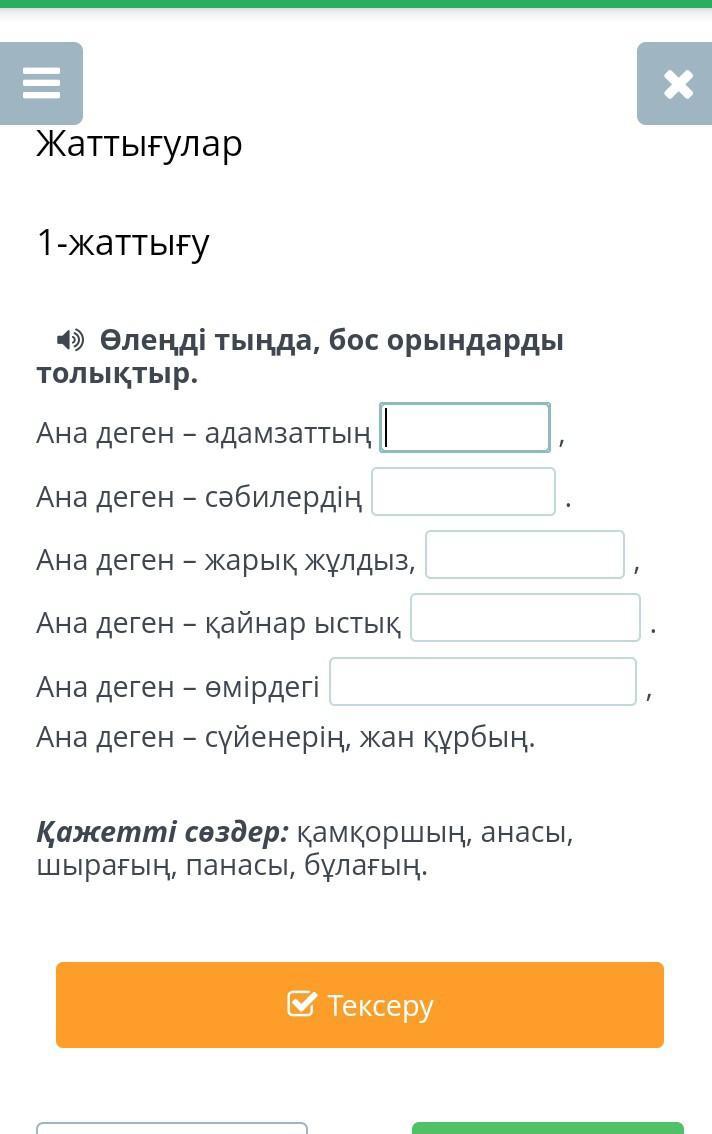
Task: Tap the green button at bottom right
Action: [x=548, y=1128]
